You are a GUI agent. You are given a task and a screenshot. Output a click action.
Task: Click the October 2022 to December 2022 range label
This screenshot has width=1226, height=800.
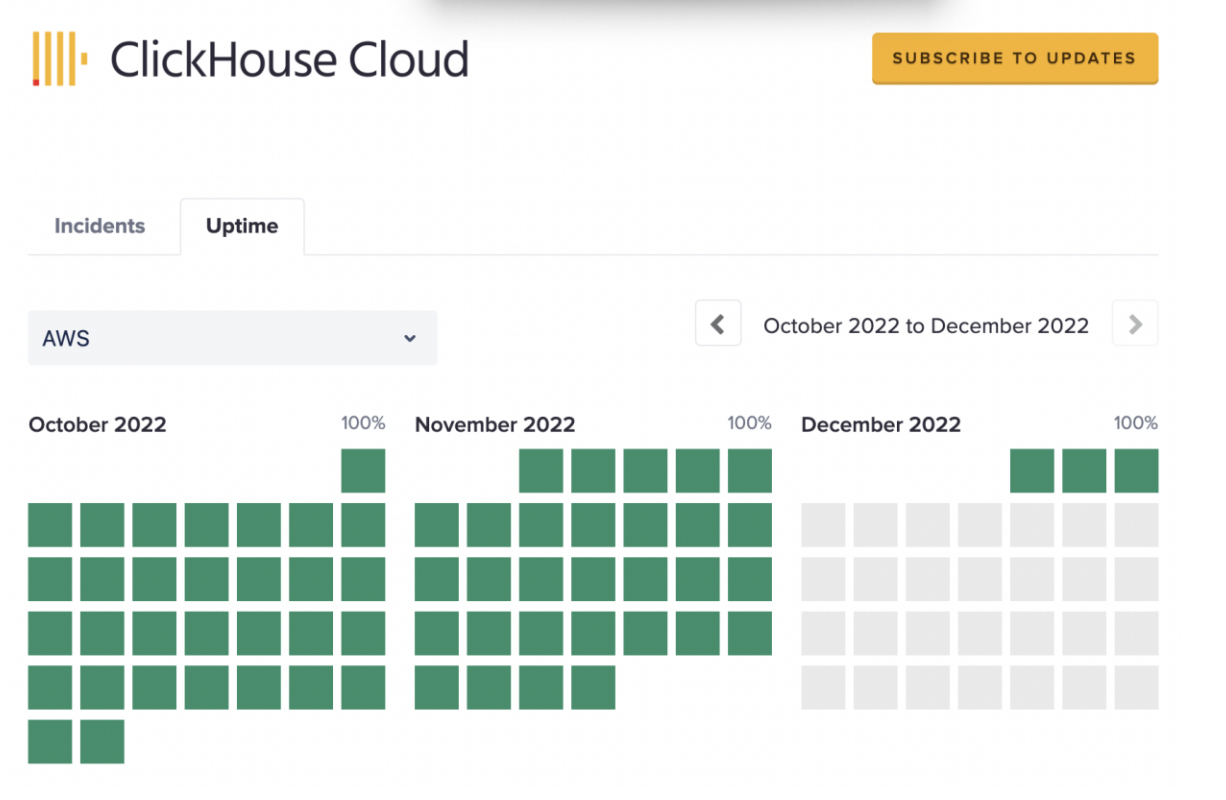(926, 326)
